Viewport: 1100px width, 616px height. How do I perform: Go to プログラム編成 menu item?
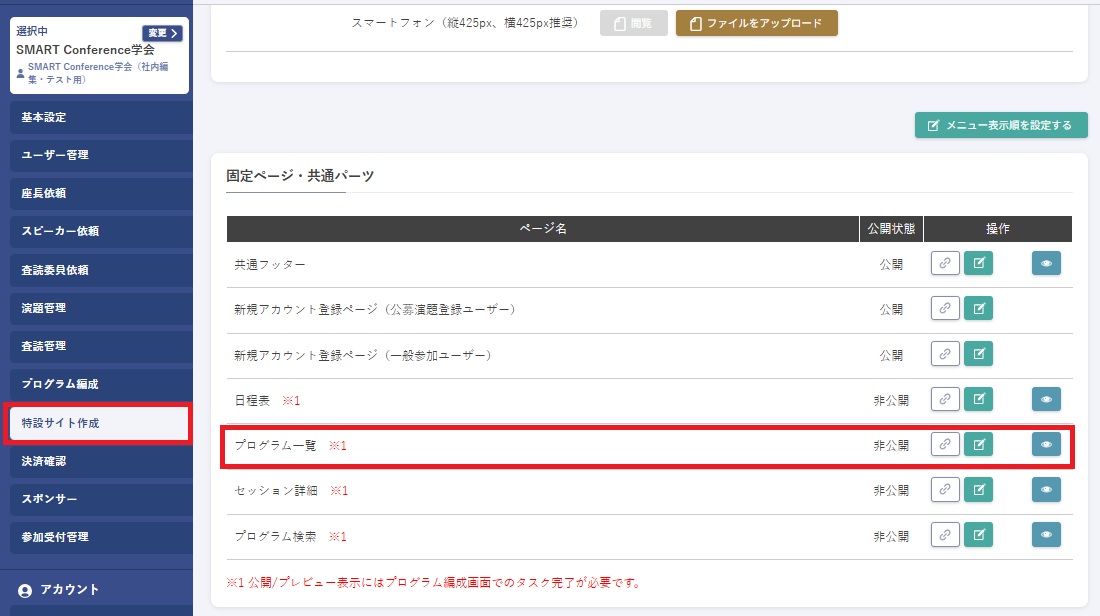pyautogui.click(x=96, y=384)
